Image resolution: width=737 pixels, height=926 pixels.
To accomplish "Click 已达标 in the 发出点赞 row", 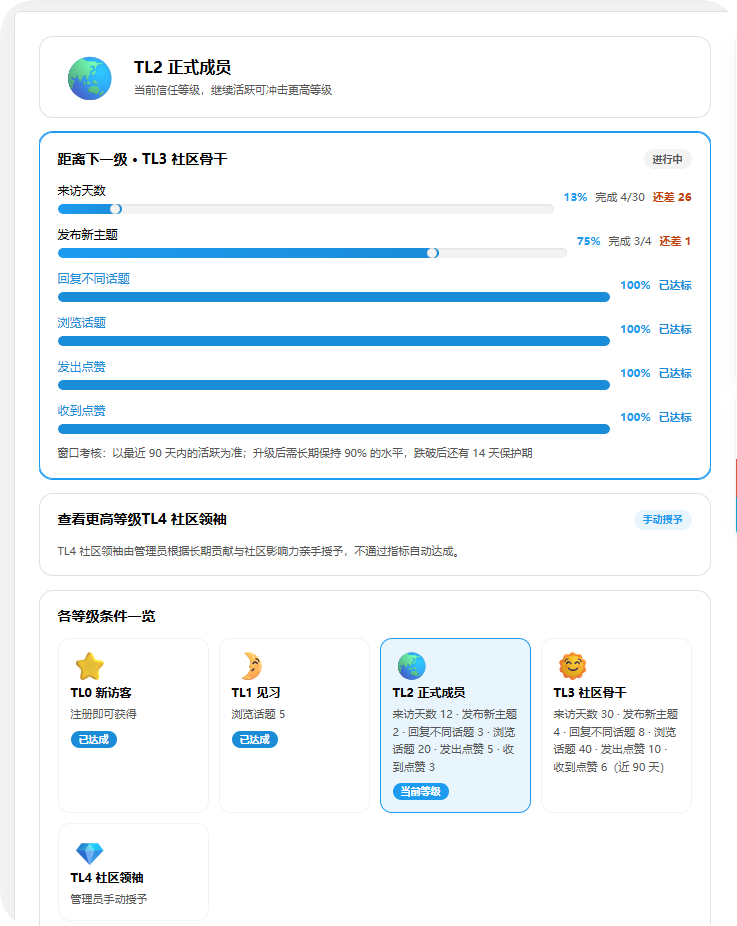I will click(x=675, y=373).
